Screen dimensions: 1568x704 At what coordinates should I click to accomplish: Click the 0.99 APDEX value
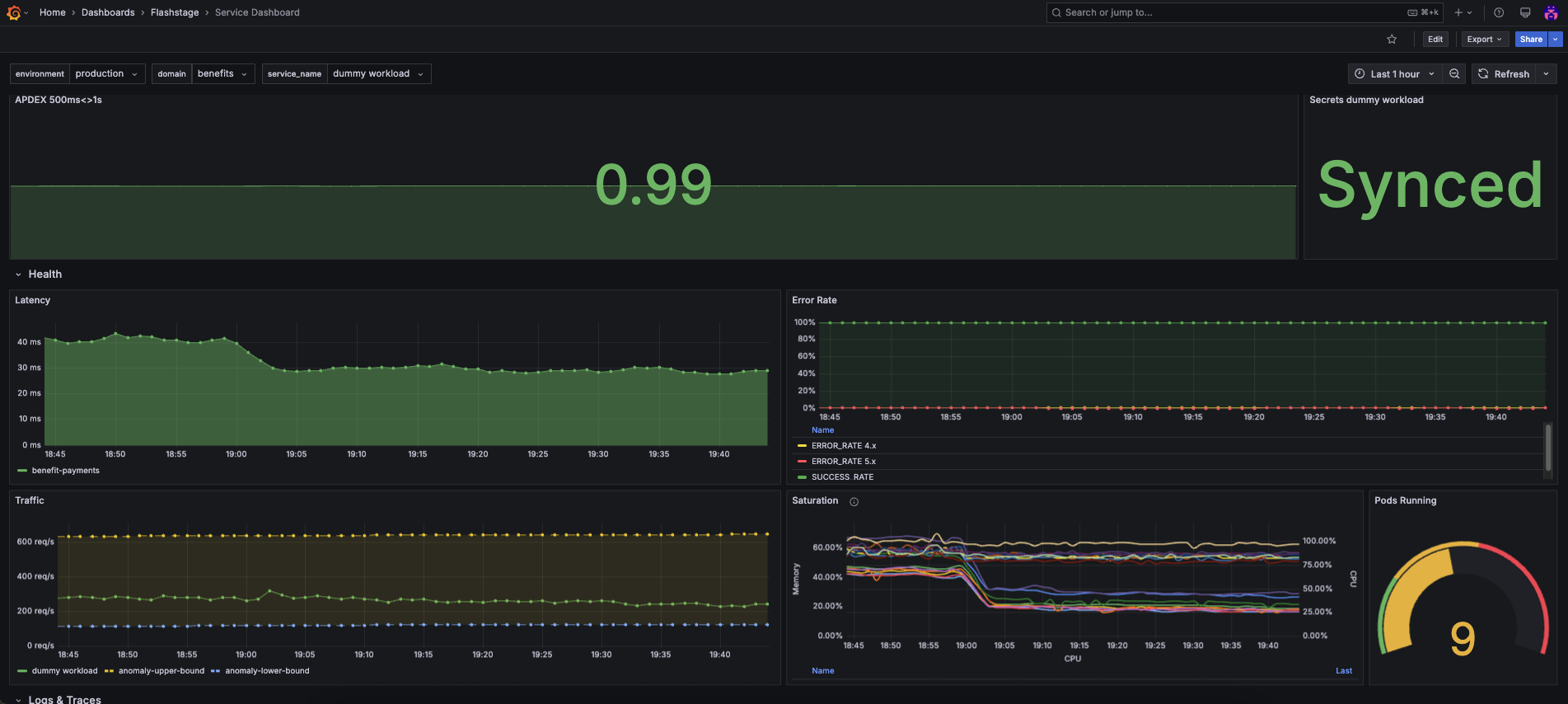coord(653,185)
